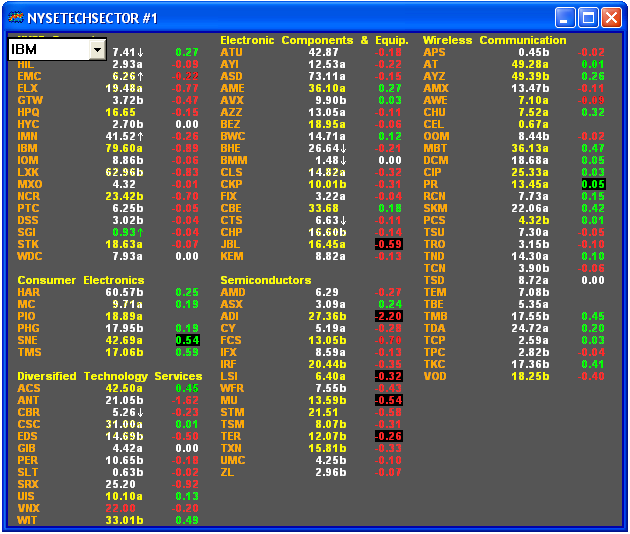
Task: Maximize the NYSETECHSECTOR window
Action: 588,18
